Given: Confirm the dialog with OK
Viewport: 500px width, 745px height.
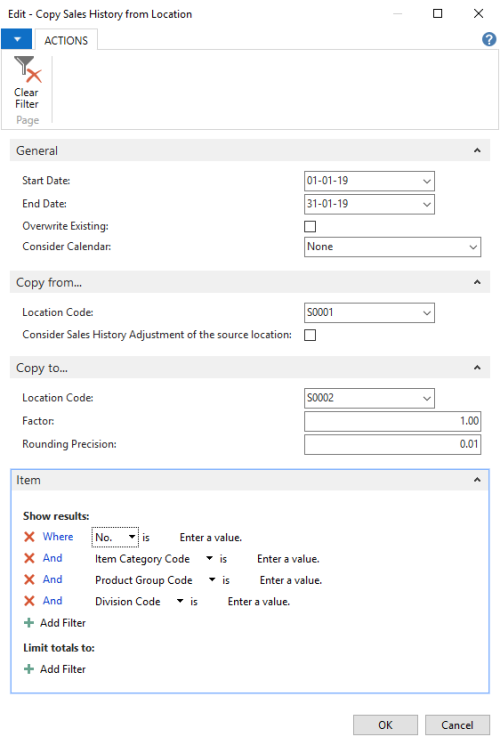Looking at the screenshot, I should pyautogui.click(x=385, y=725).
